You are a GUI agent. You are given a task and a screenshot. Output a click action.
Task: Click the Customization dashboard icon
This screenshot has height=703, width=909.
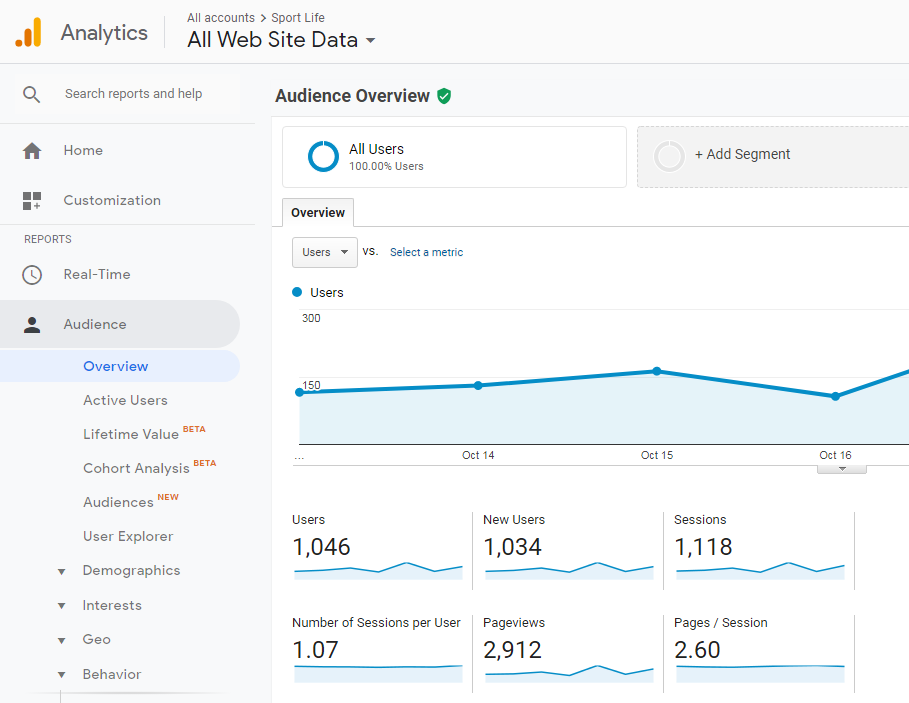click(32, 201)
